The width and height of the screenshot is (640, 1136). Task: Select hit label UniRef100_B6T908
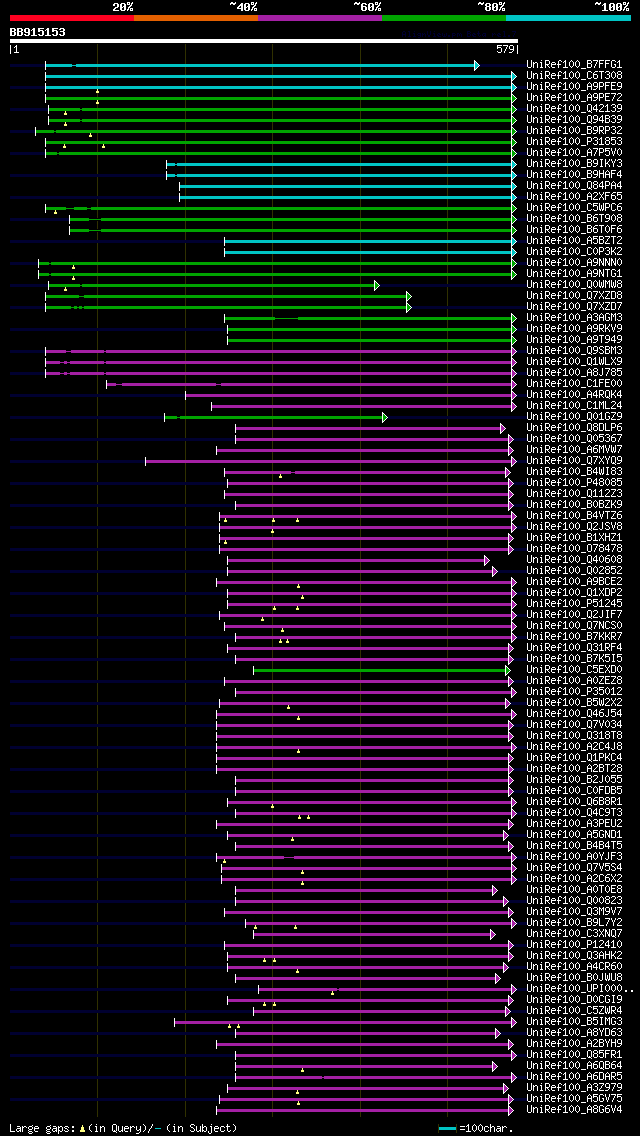(574, 219)
